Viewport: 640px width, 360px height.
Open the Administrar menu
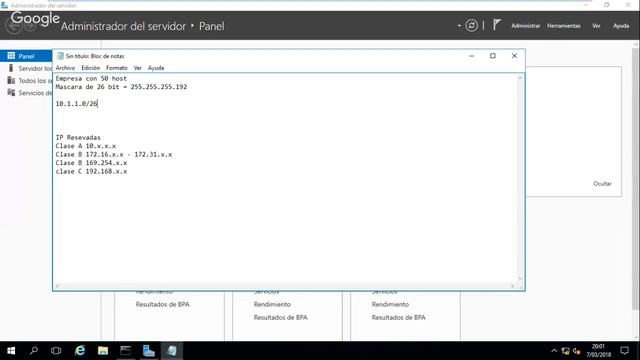tap(525, 26)
